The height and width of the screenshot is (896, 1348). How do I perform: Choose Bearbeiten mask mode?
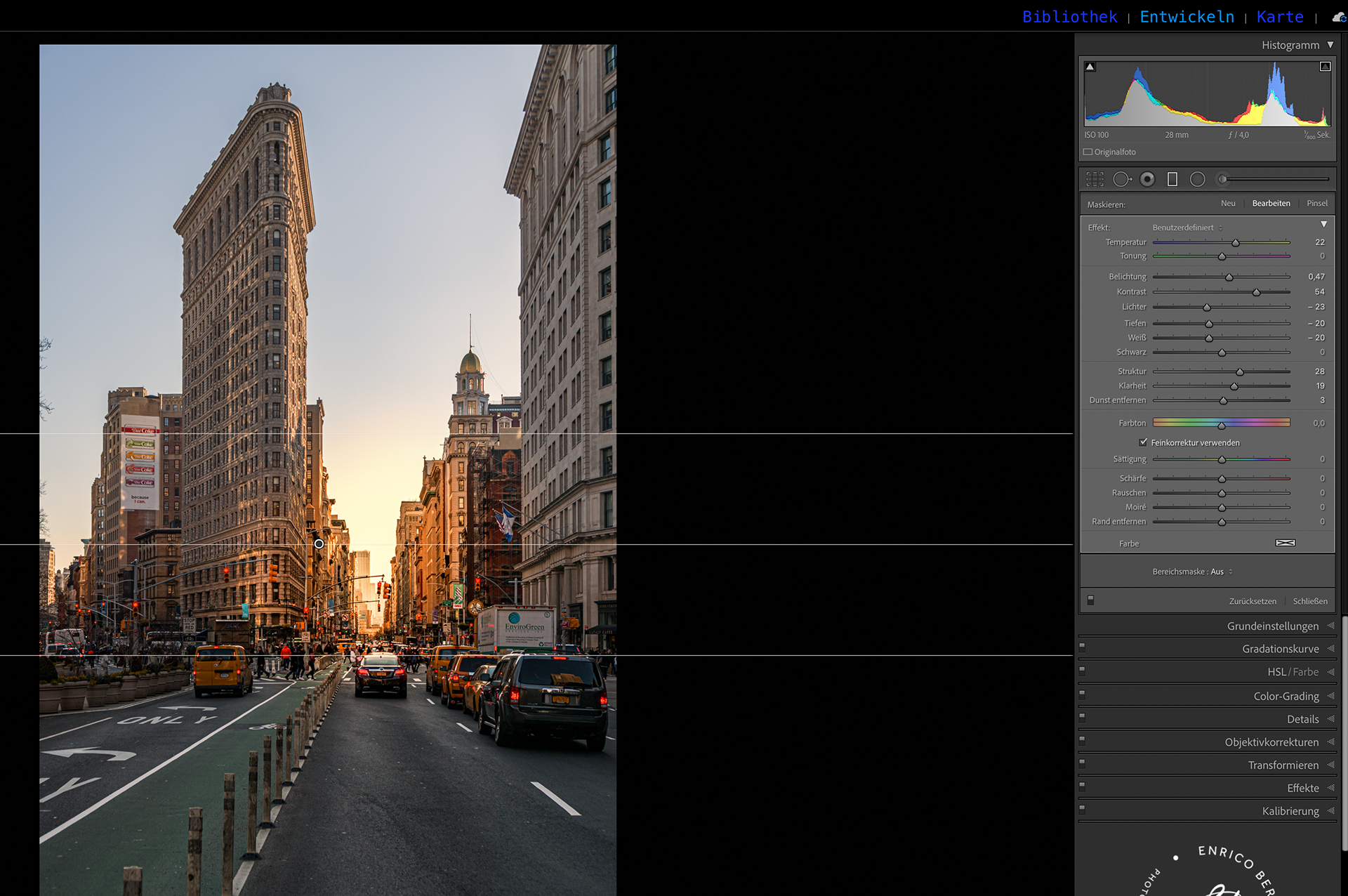[x=1271, y=204]
